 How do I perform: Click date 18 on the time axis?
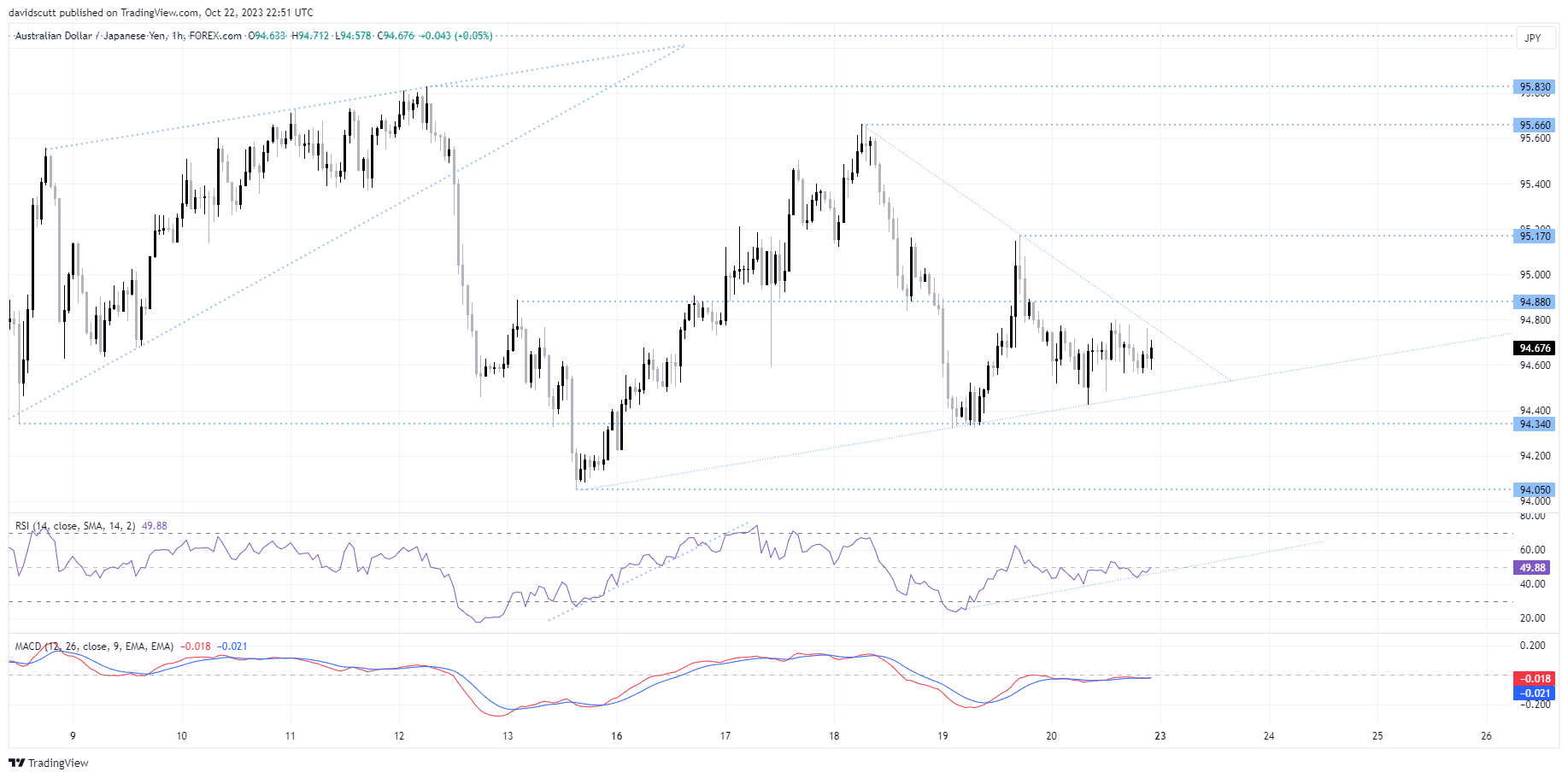834,736
